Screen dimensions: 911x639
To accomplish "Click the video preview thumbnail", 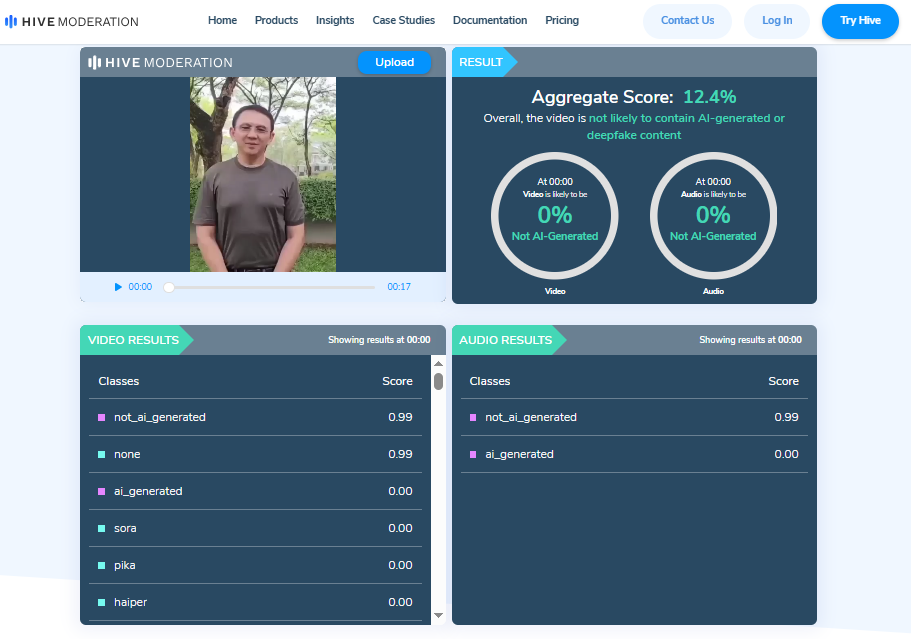I will [263, 174].
